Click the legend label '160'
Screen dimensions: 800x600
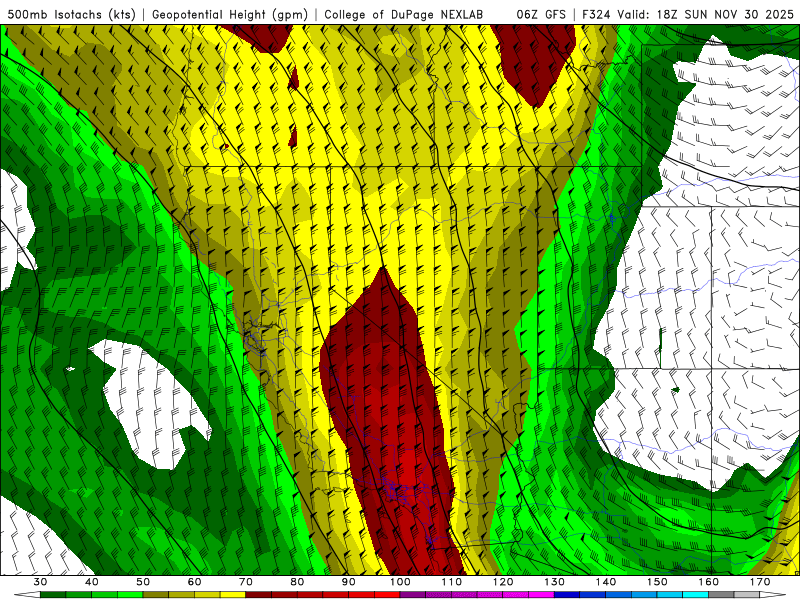pos(709,582)
